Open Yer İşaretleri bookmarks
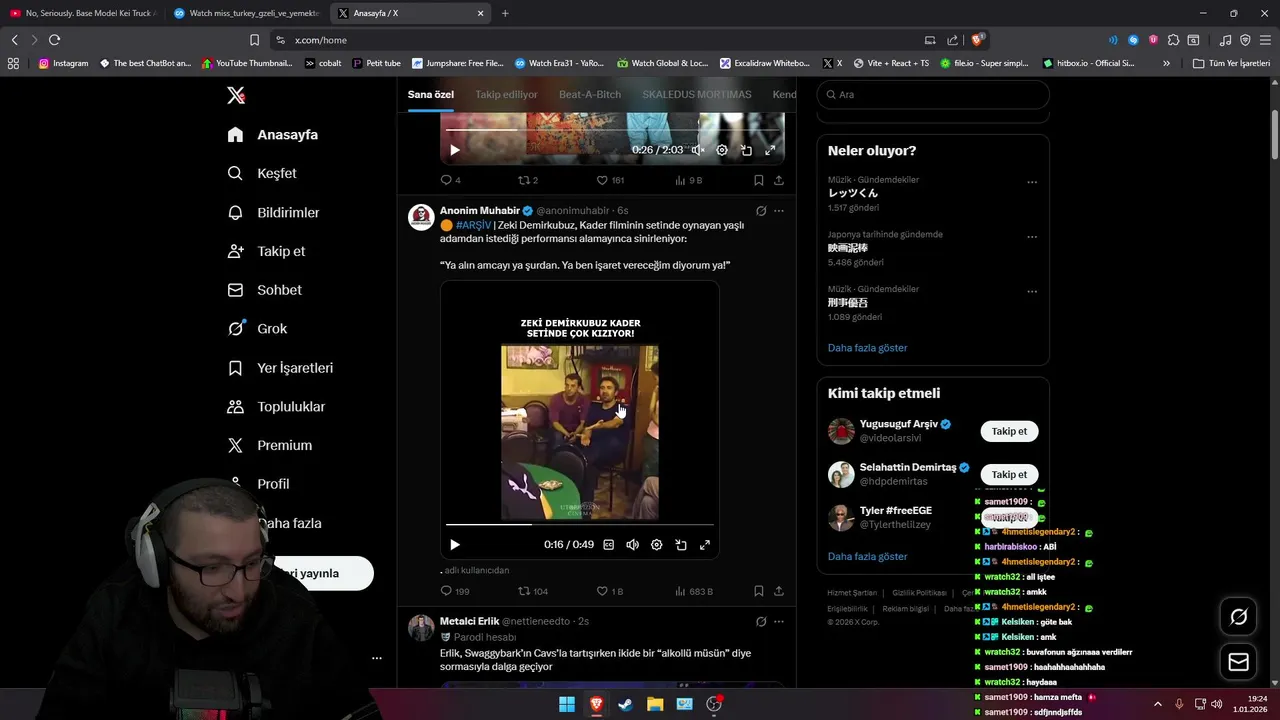 (280, 368)
